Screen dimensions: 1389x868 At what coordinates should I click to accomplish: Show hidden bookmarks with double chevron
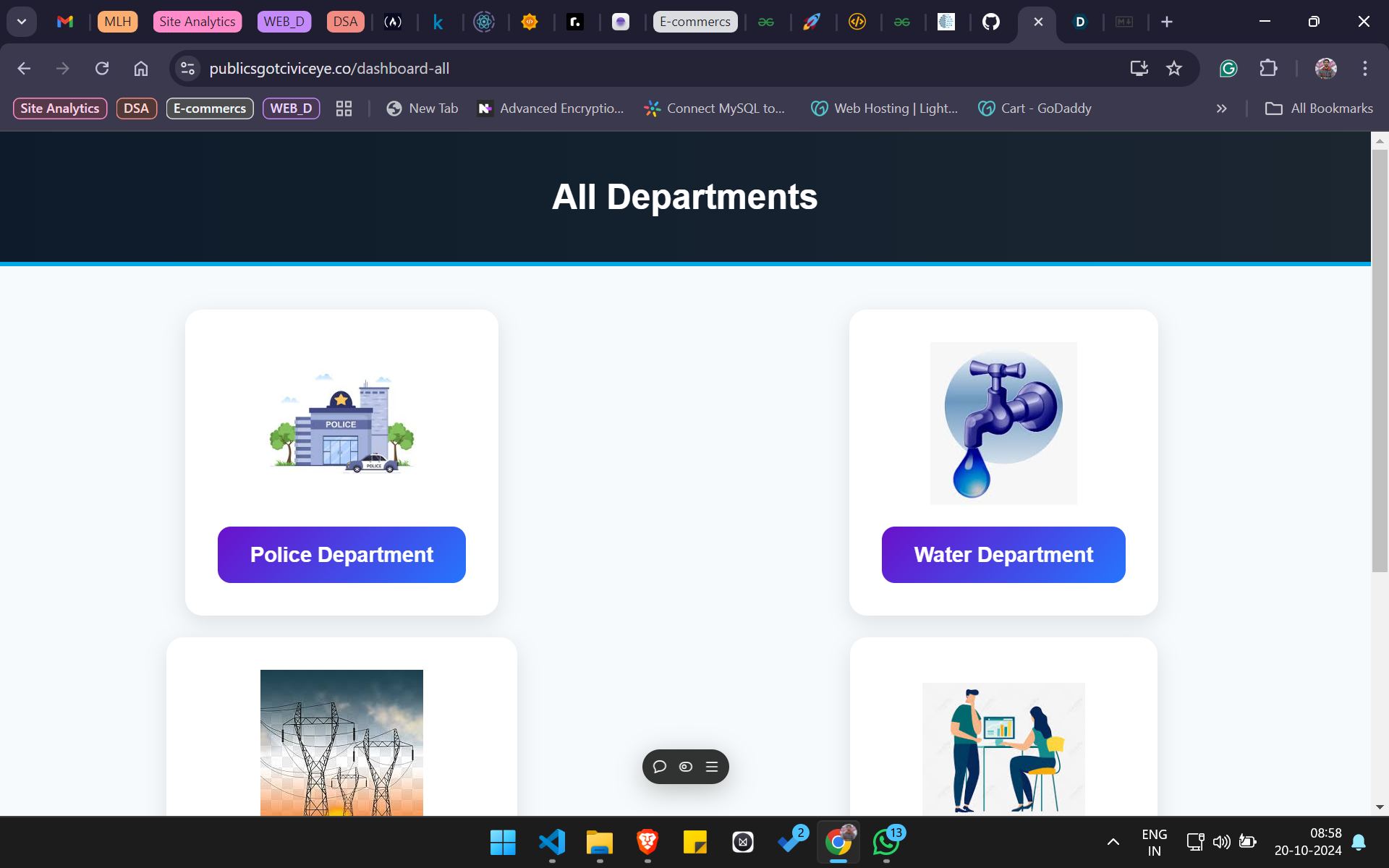(1221, 109)
